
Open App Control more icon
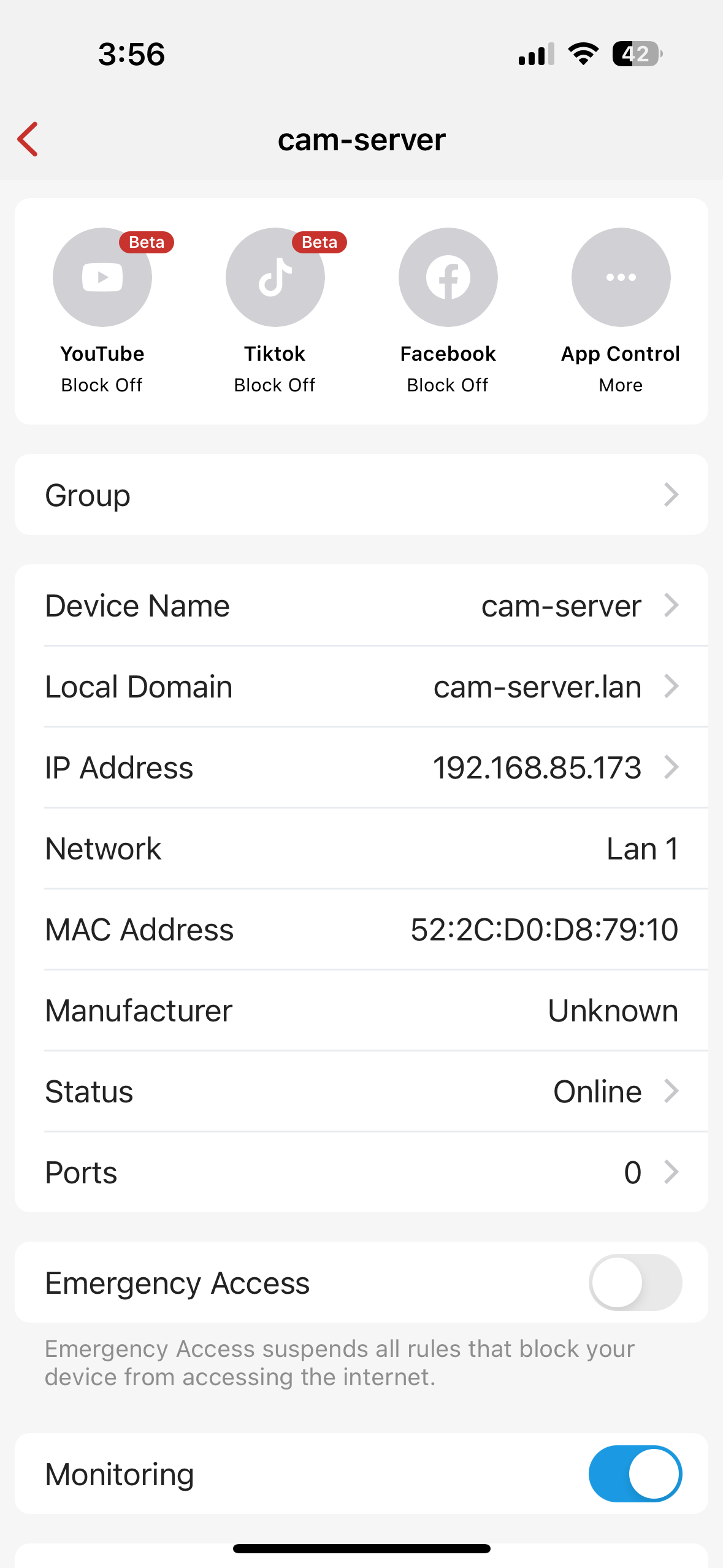point(621,277)
